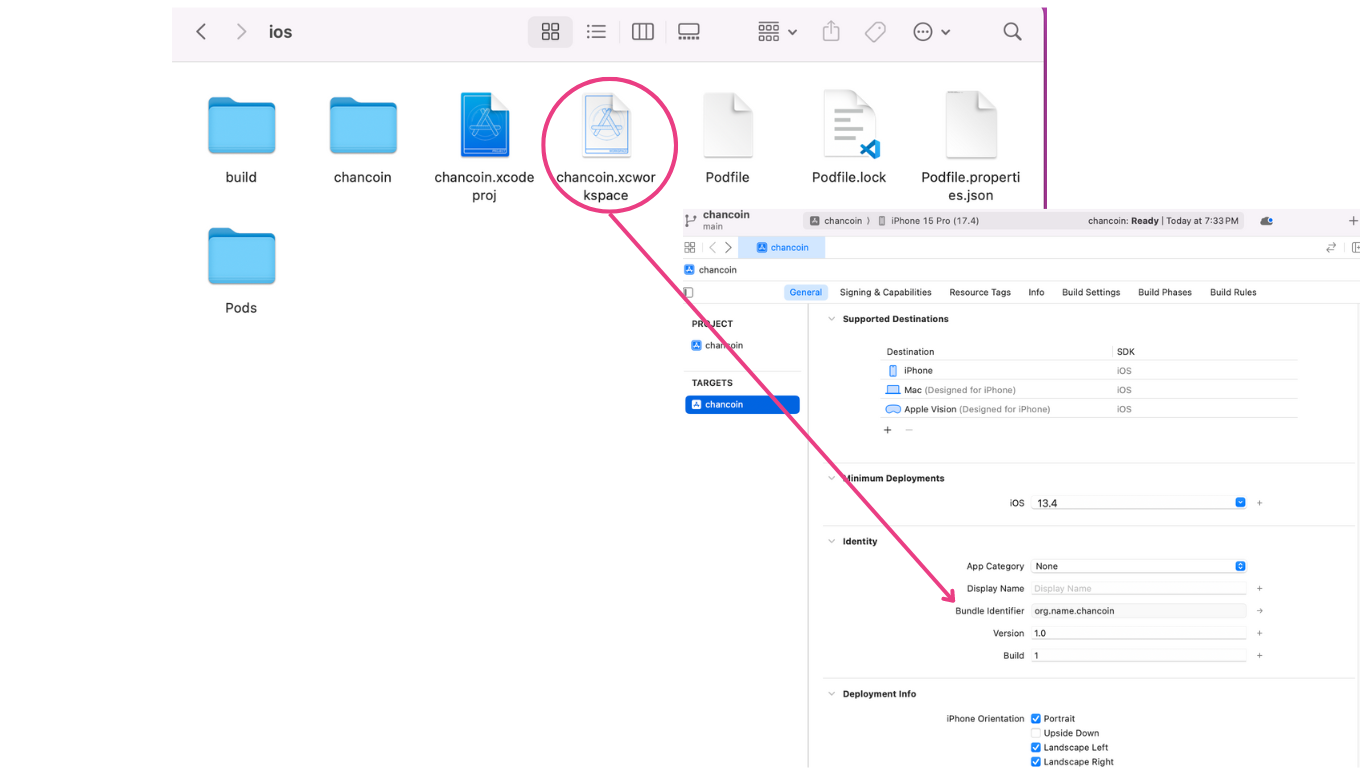
Task: Open Signing & Capabilities tab
Action: click(x=885, y=292)
